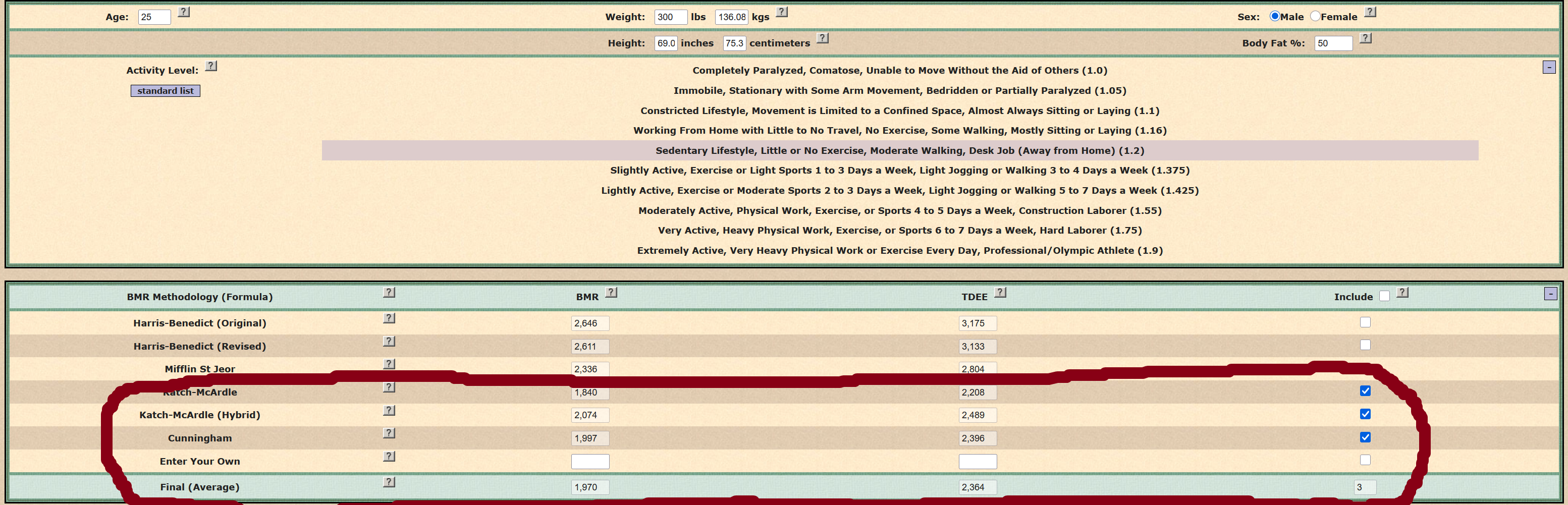Image resolution: width=1568 pixels, height=505 pixels.
Task: Open the Sex help icon
Action: (x=1370, y=12)
